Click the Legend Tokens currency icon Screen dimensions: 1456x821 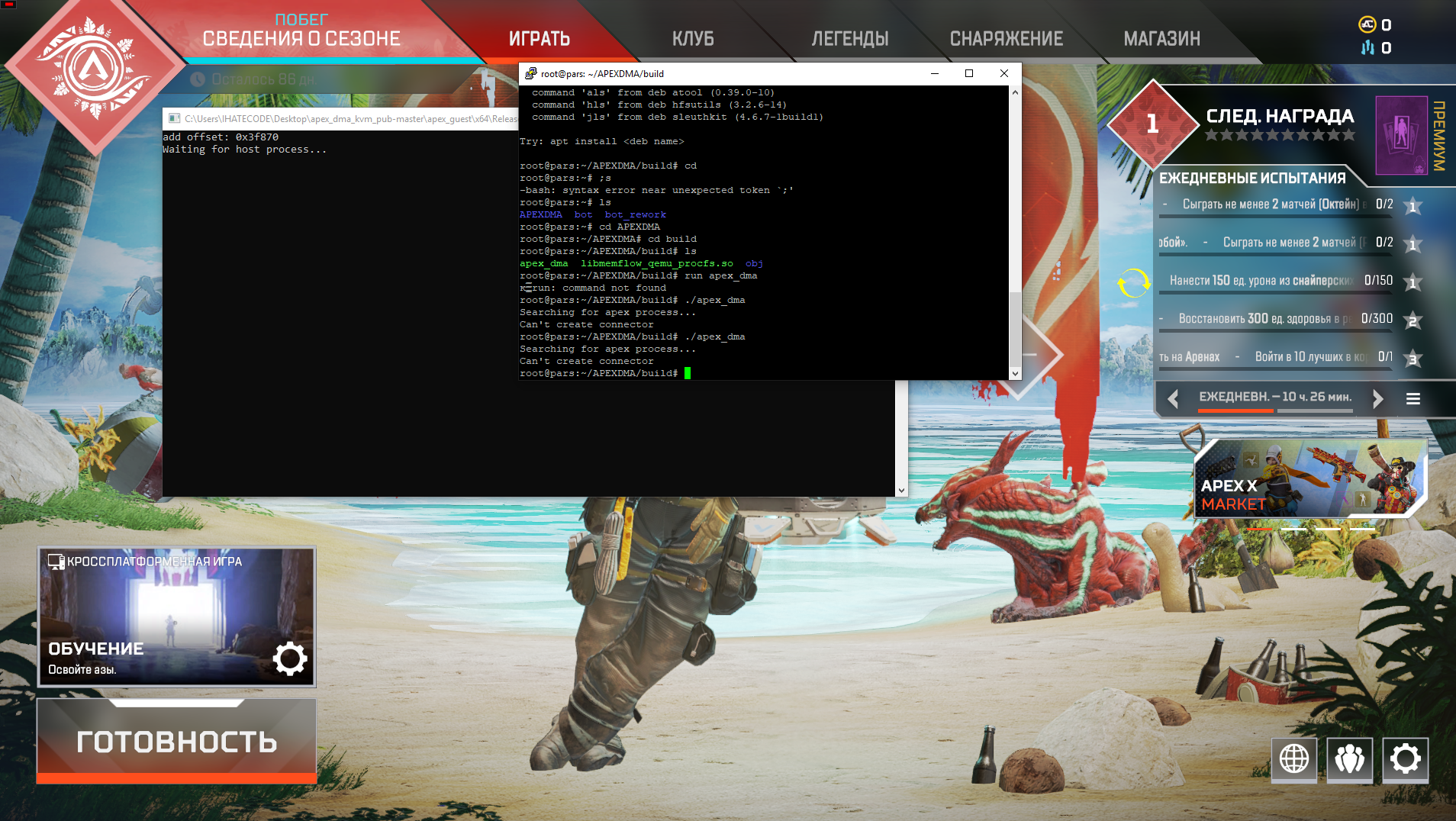pos(1367,48)
